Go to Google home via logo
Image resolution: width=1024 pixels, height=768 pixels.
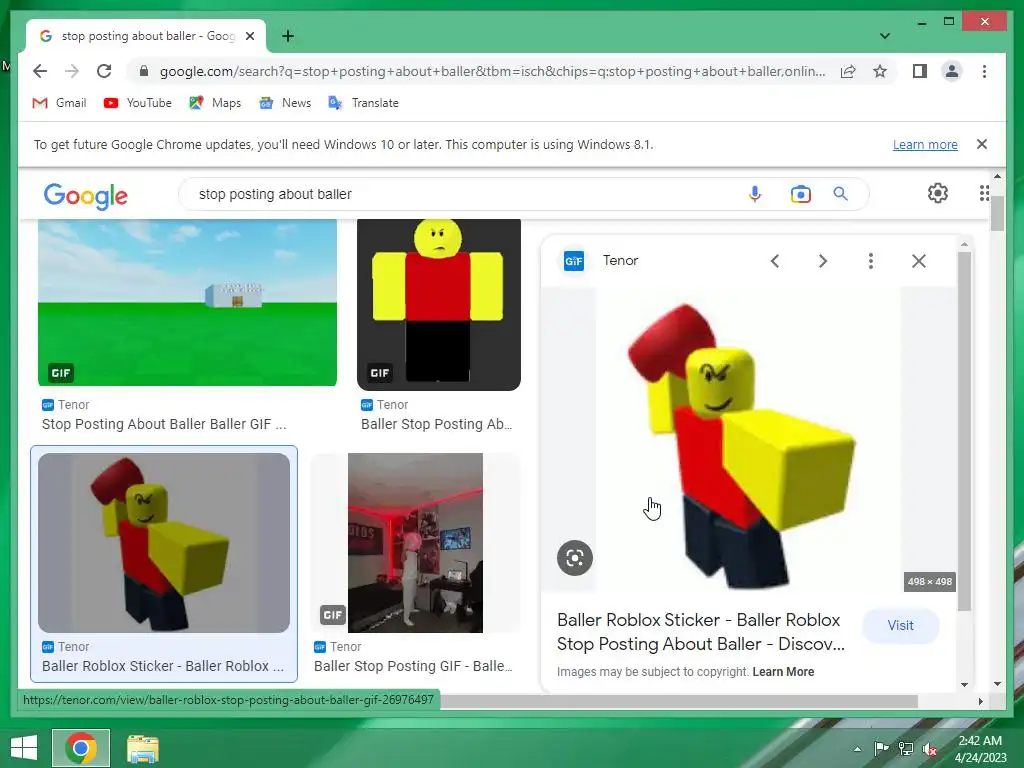click(86, 195)
